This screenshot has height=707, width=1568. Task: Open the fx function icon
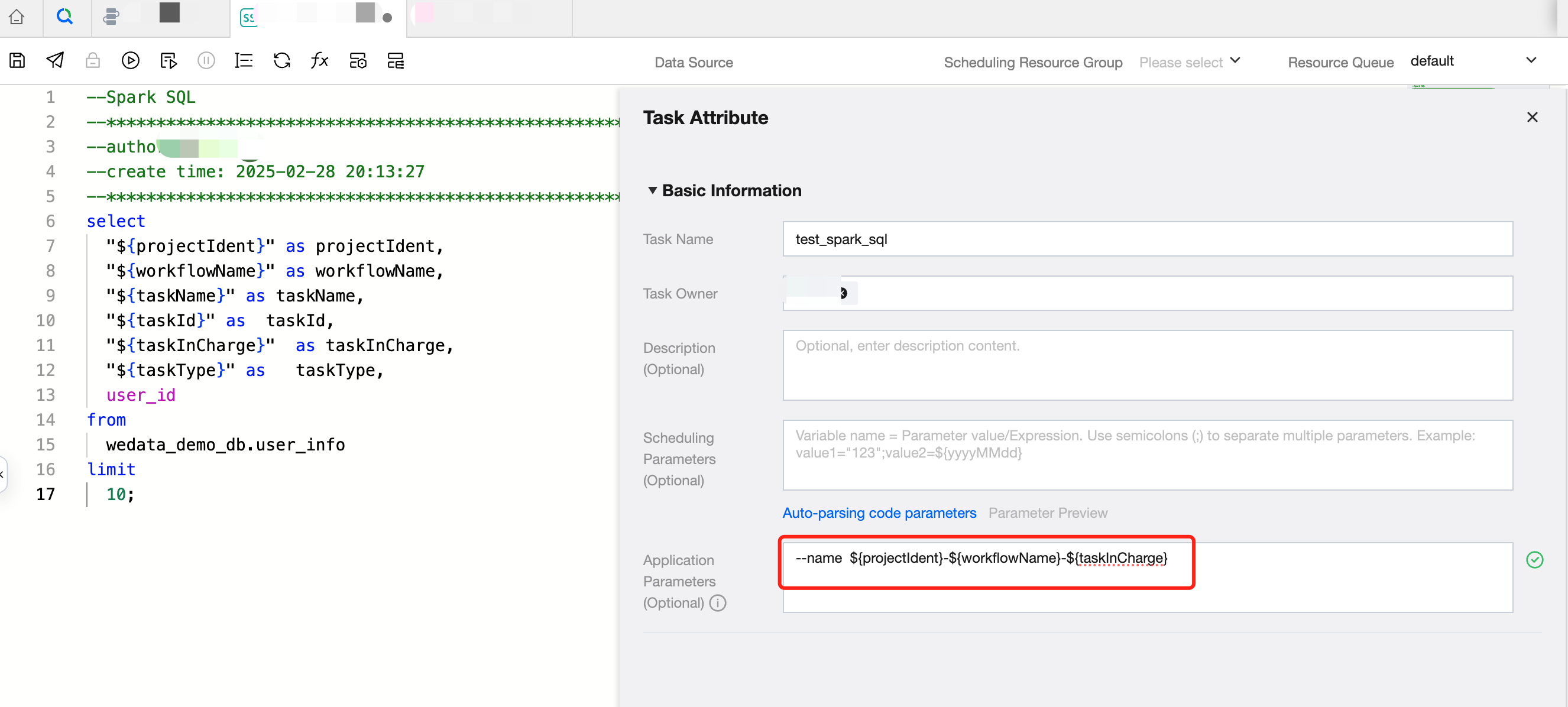(x=319, y=60)
